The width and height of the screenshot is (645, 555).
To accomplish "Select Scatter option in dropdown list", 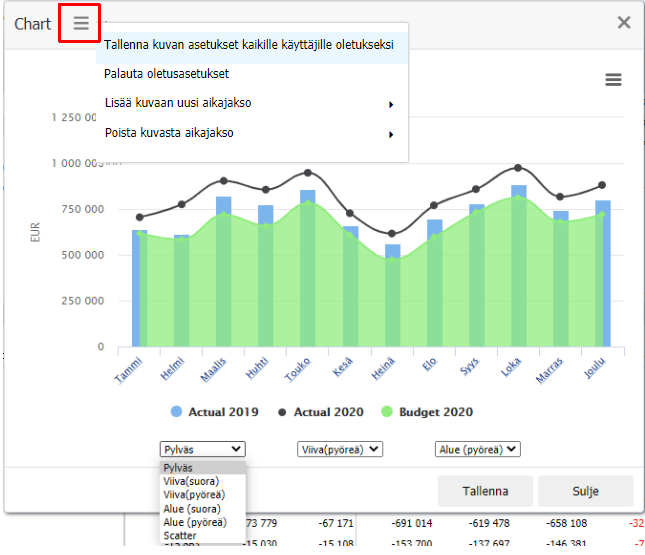I will coord(180,536).
